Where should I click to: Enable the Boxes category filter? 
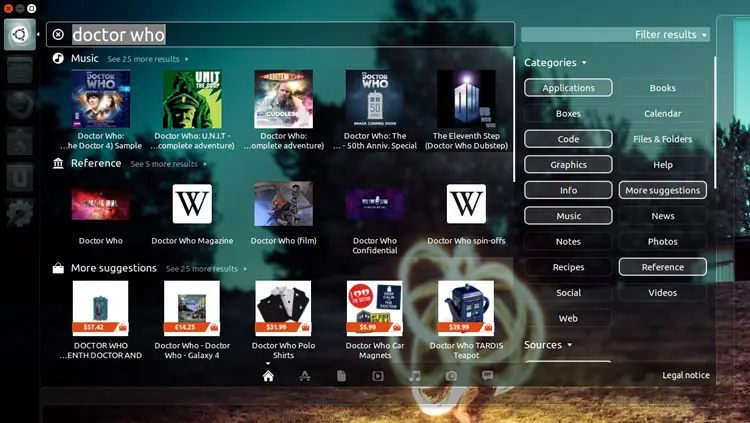click(568, 113)
